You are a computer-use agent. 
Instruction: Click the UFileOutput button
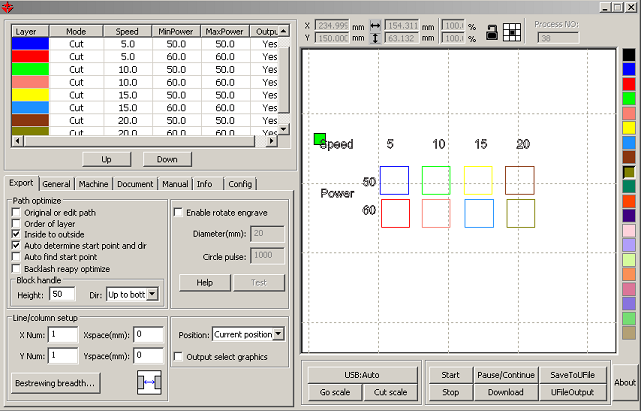pos(572,392)
